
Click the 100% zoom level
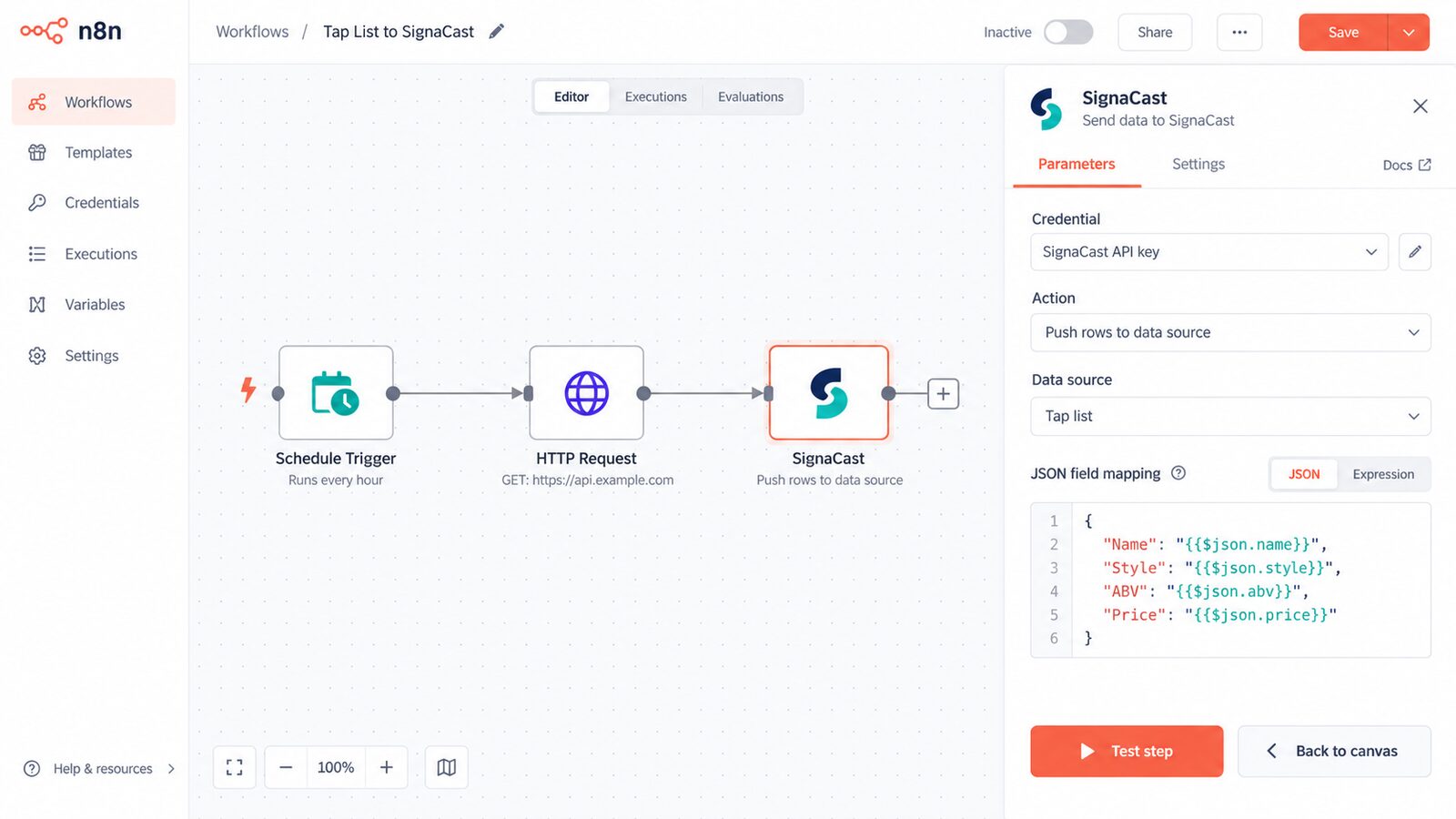[x=336, y=767]
